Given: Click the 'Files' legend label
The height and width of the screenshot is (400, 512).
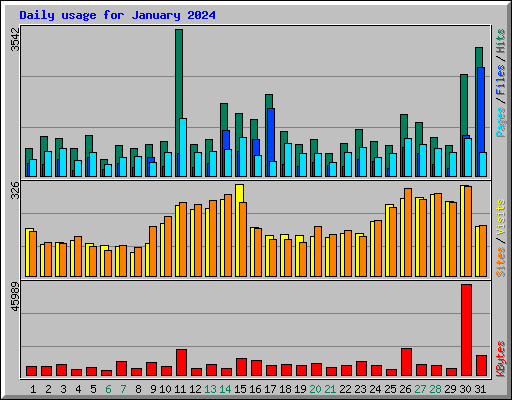Looking at the screenshot, I should 501,80.
